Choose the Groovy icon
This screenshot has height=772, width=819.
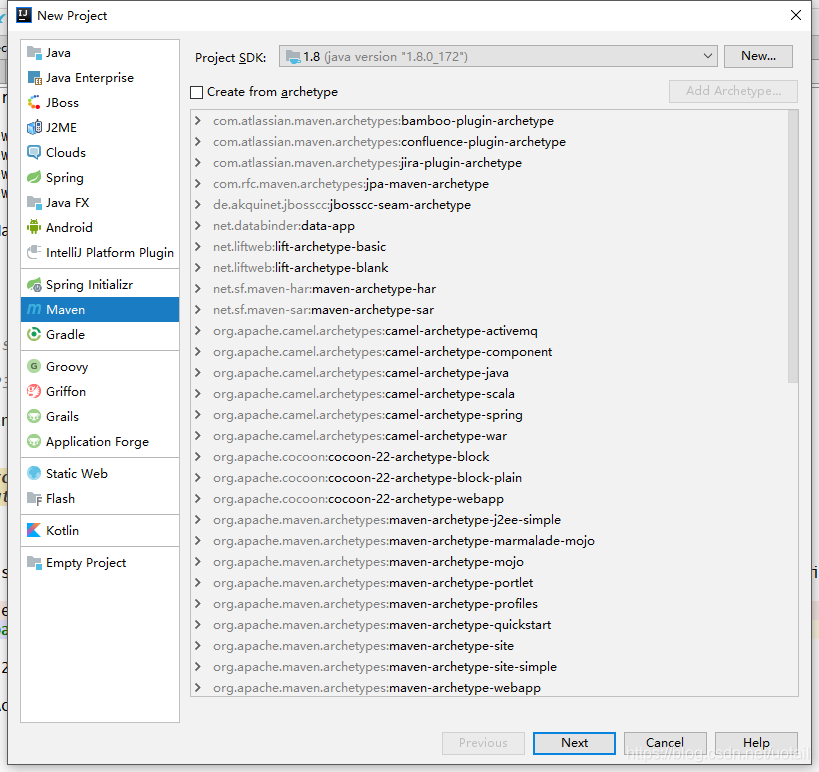34,367
